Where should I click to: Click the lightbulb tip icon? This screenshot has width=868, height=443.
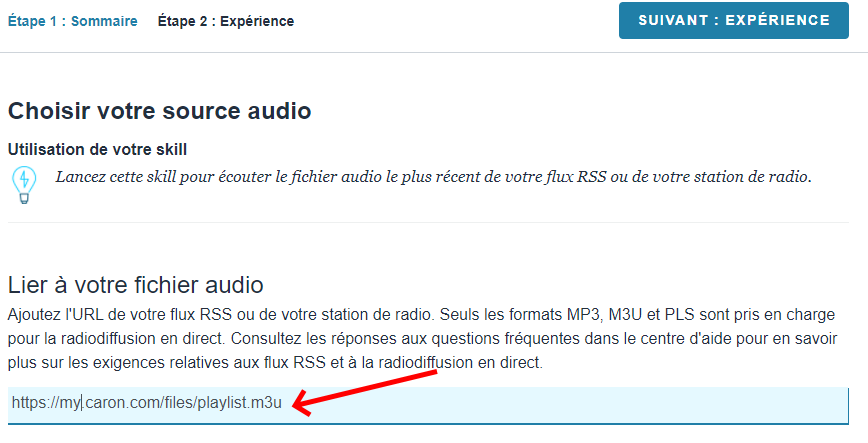click(x=22, y=184)
